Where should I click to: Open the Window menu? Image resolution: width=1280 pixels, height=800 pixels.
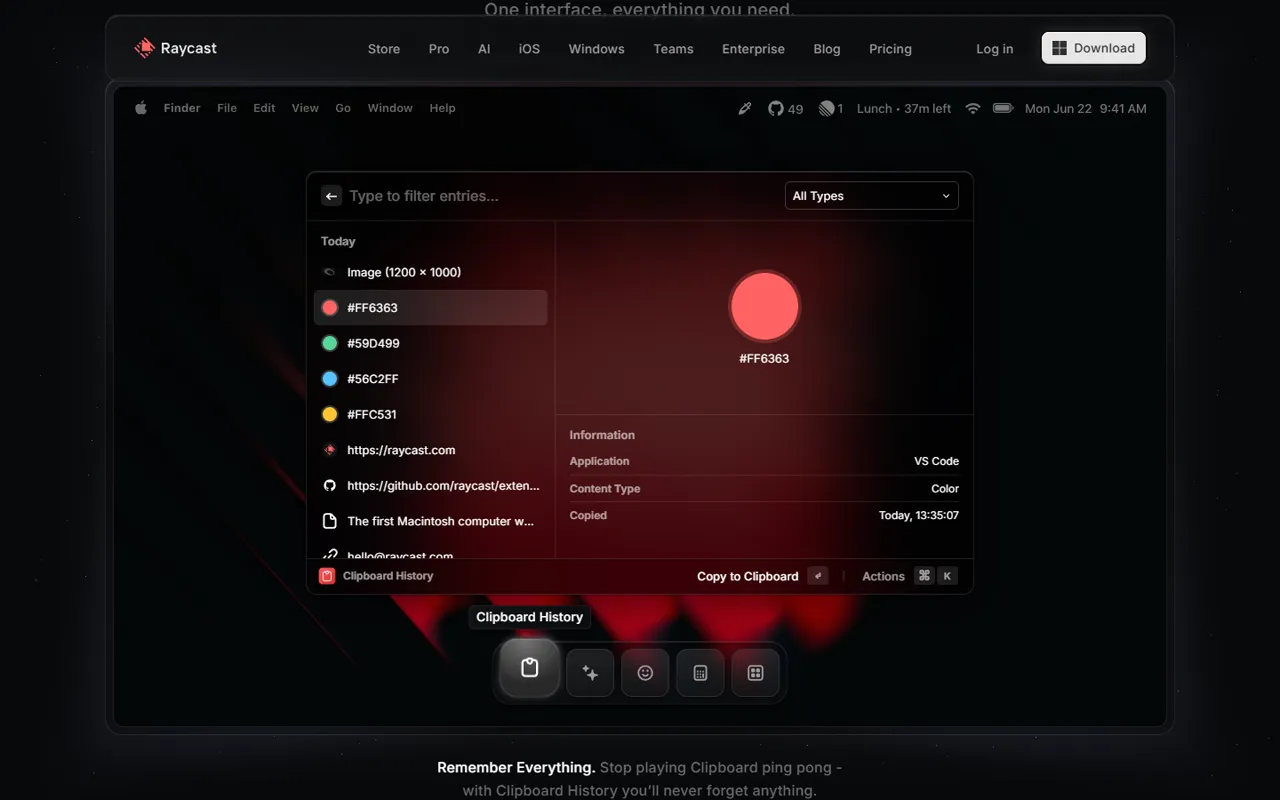(390, 108)
